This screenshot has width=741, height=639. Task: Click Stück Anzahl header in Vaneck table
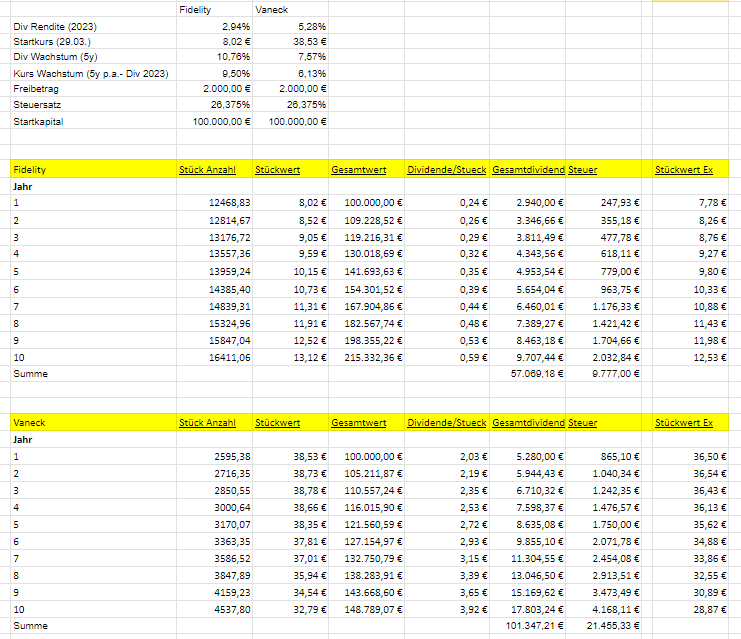pos(207,423)
